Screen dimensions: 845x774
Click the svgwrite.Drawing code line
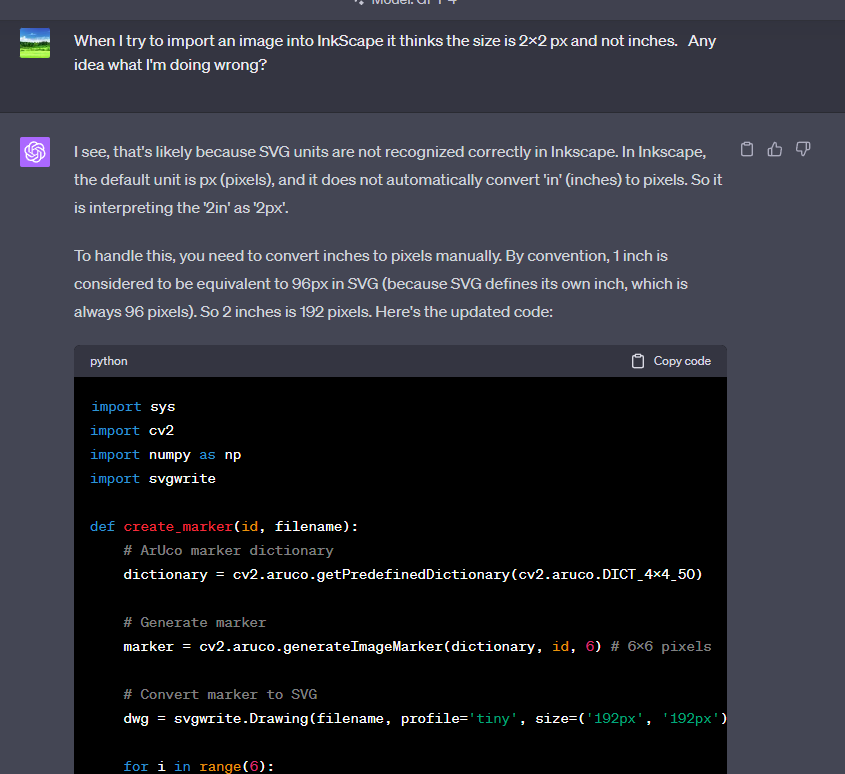pyautogui.click(x=420, y=719)
